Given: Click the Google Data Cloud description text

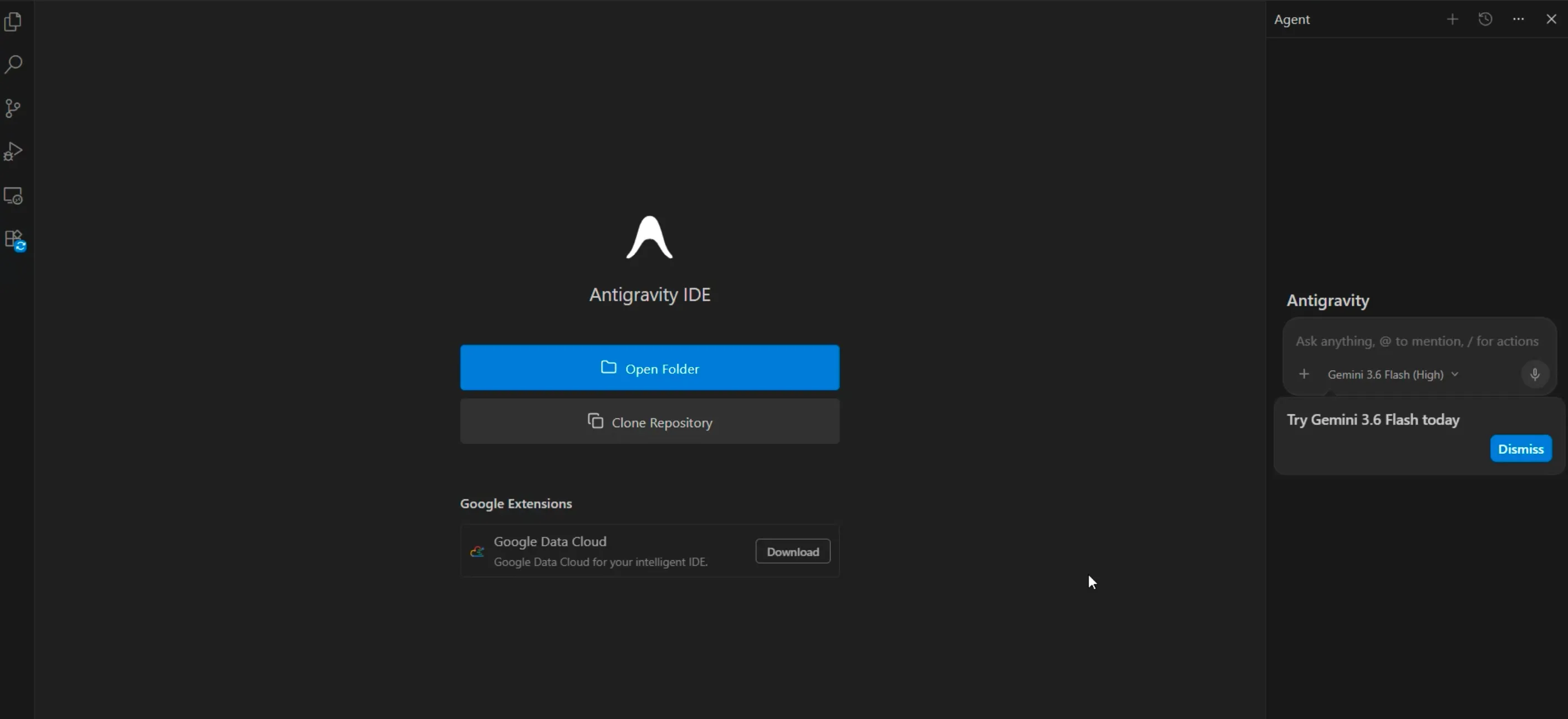Looking at the screenshot, I should coord(600,562).
